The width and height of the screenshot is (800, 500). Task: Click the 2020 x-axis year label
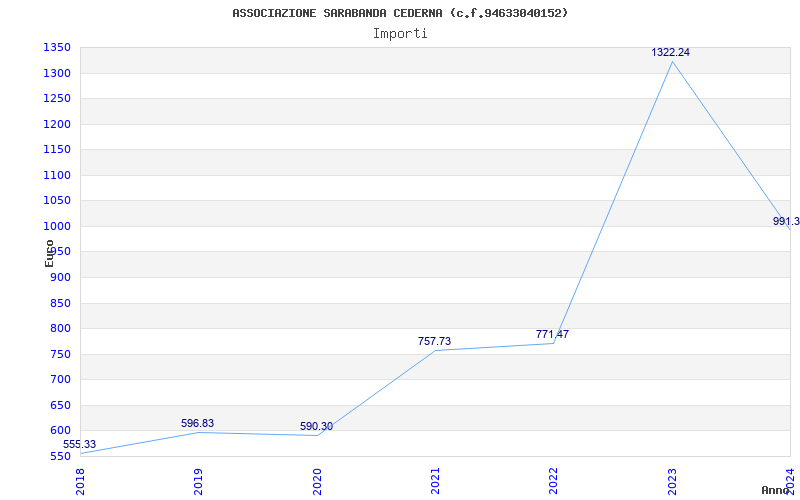318,481
